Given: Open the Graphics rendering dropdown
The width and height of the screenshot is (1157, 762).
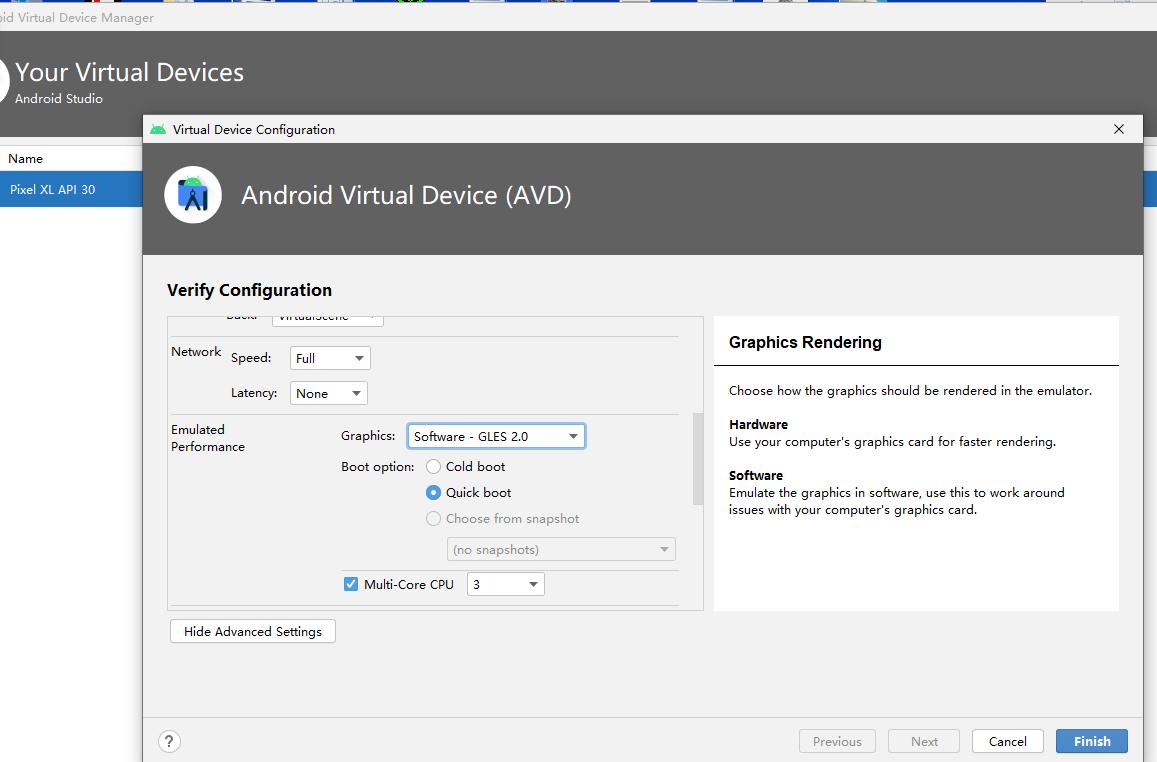Looking at the screenshot, I should (x=495, y=436).
